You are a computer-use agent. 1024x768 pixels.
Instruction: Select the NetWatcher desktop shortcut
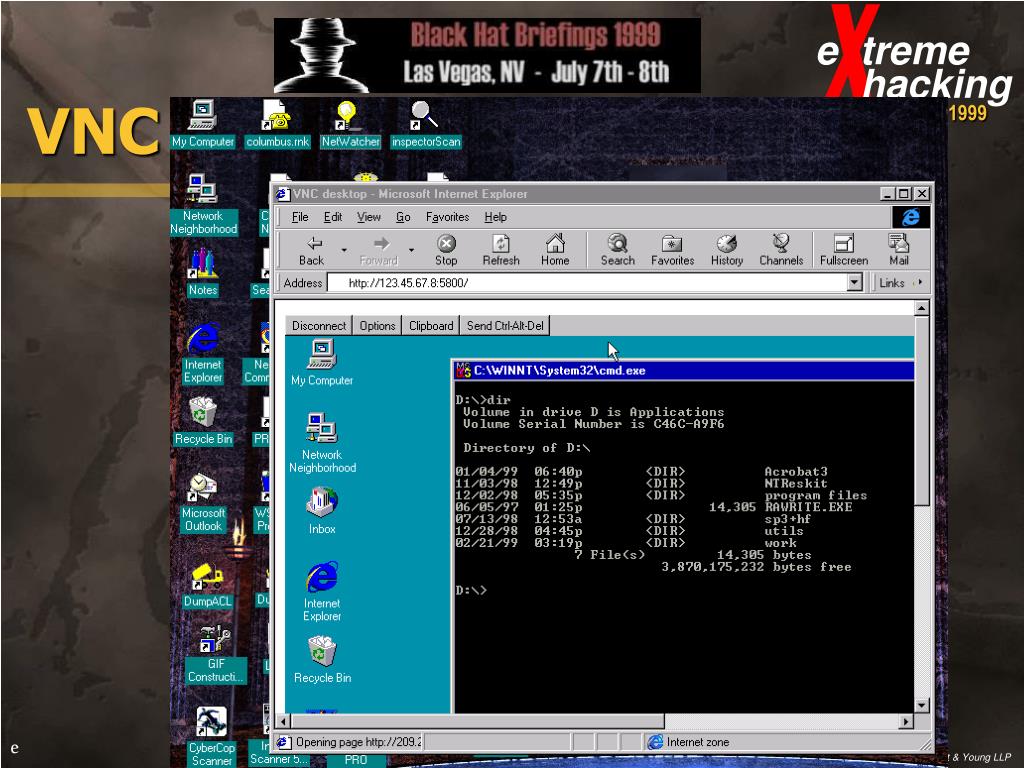[x=351, y=124]
